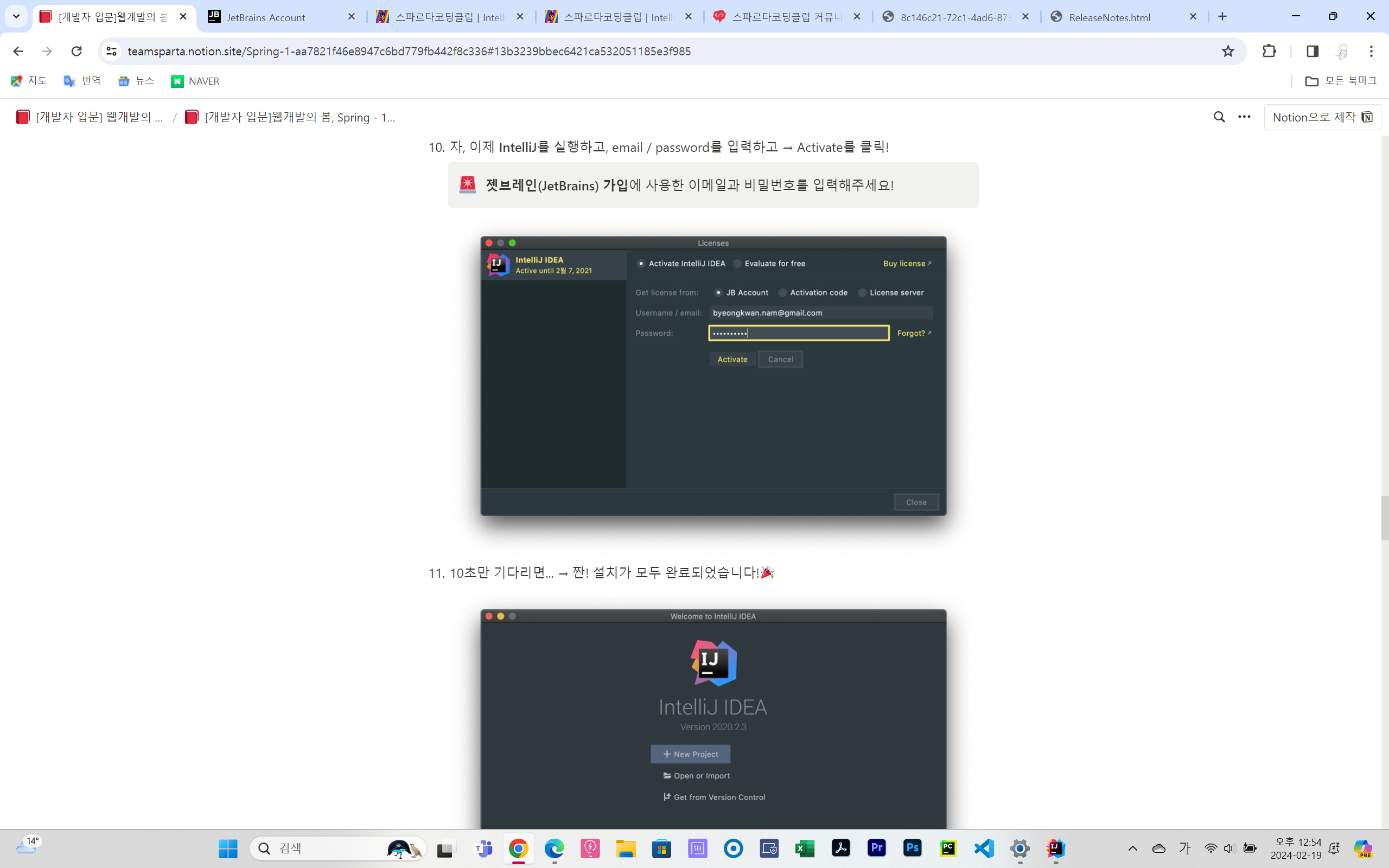Switch to the 8c146c21-72c1 tab

coord(955,17)
